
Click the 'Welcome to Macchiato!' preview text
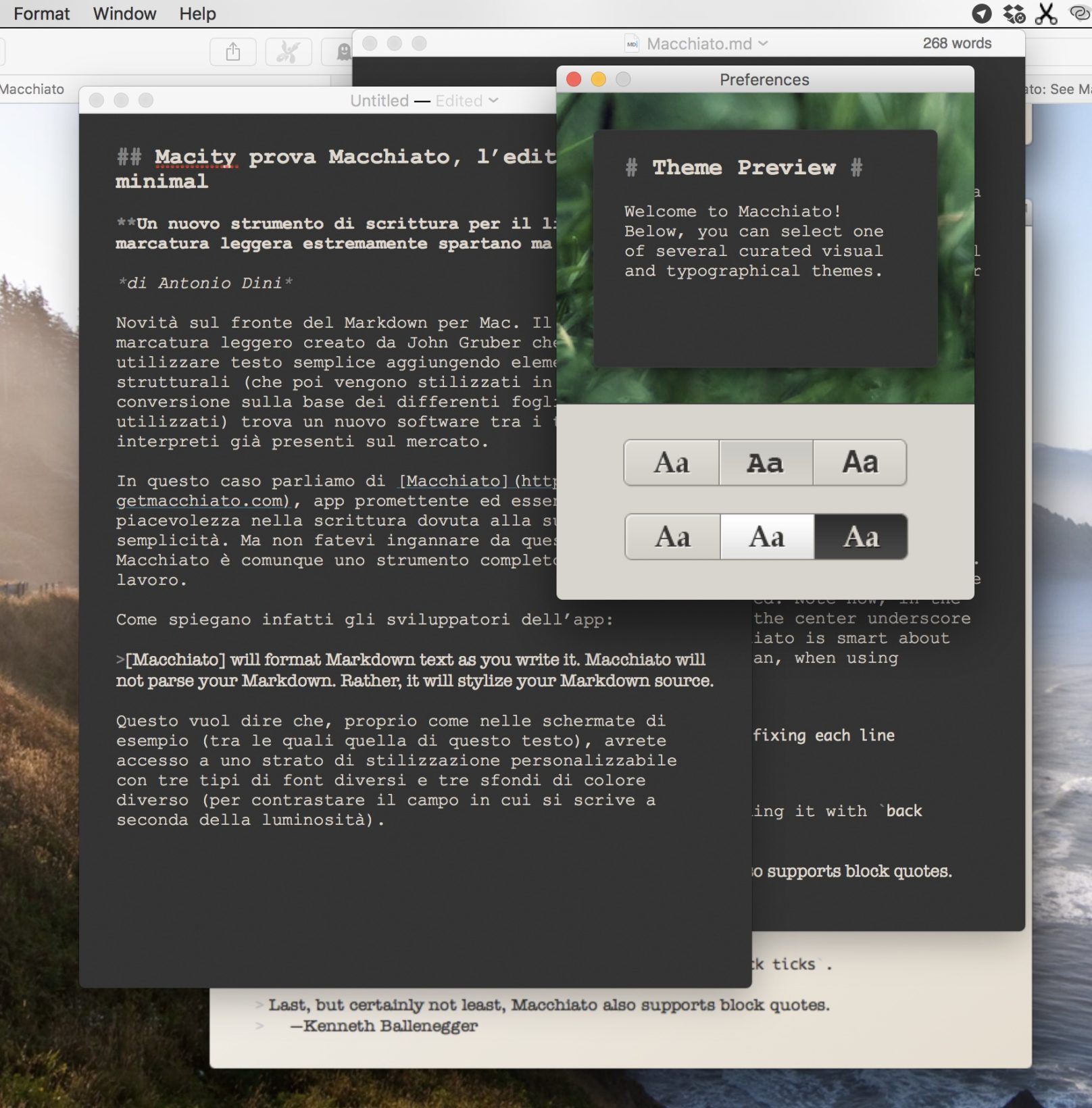733,211
